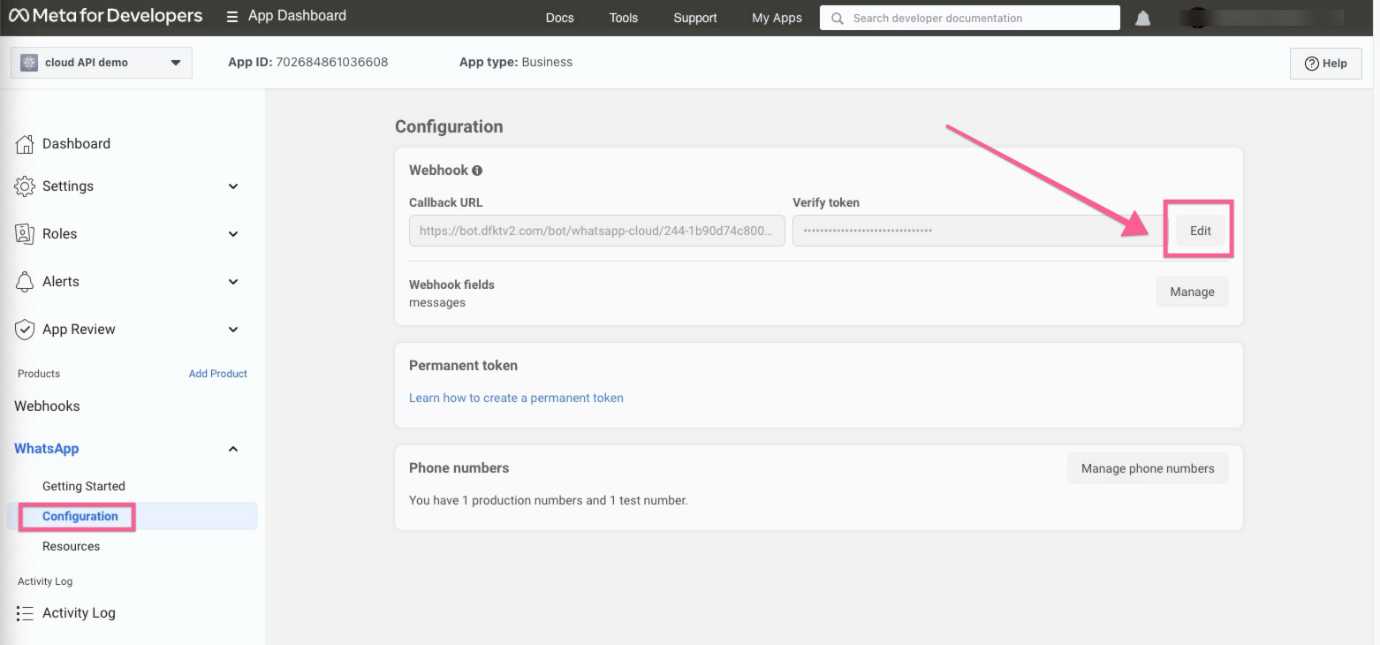This screenshot has height=645, width=1380.
Task: Click Manage phone numbers button
Action: coord(1148,468)
